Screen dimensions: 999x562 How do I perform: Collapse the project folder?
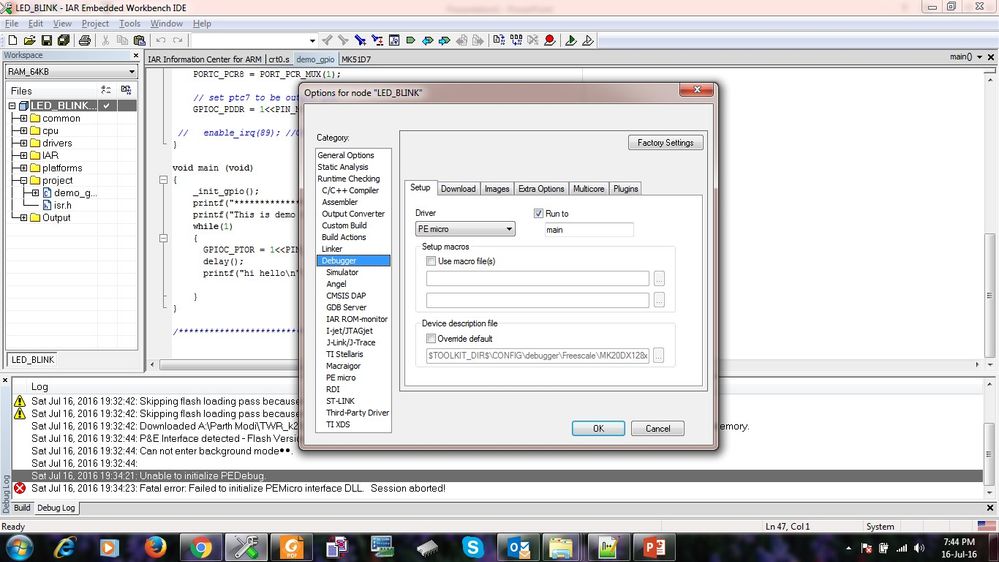point(24,180)
